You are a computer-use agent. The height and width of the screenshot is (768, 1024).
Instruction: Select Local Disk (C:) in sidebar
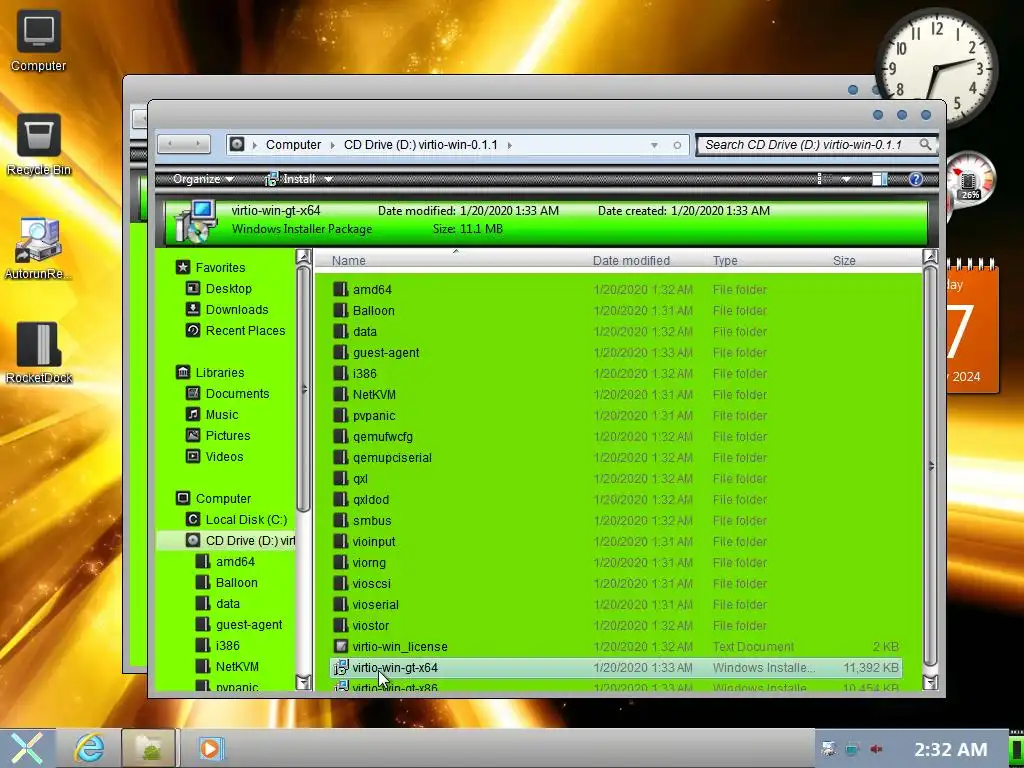tap(236, 519)
